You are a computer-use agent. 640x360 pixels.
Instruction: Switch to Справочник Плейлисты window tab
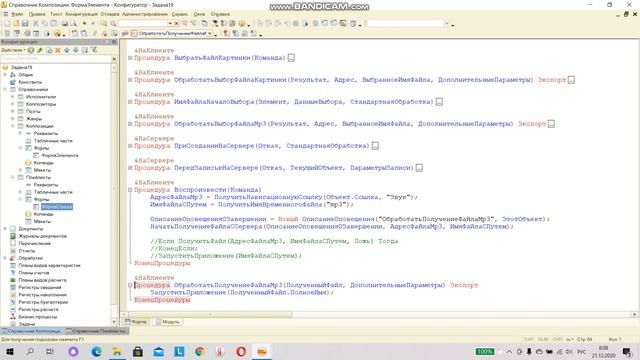[x=97, y=331]
